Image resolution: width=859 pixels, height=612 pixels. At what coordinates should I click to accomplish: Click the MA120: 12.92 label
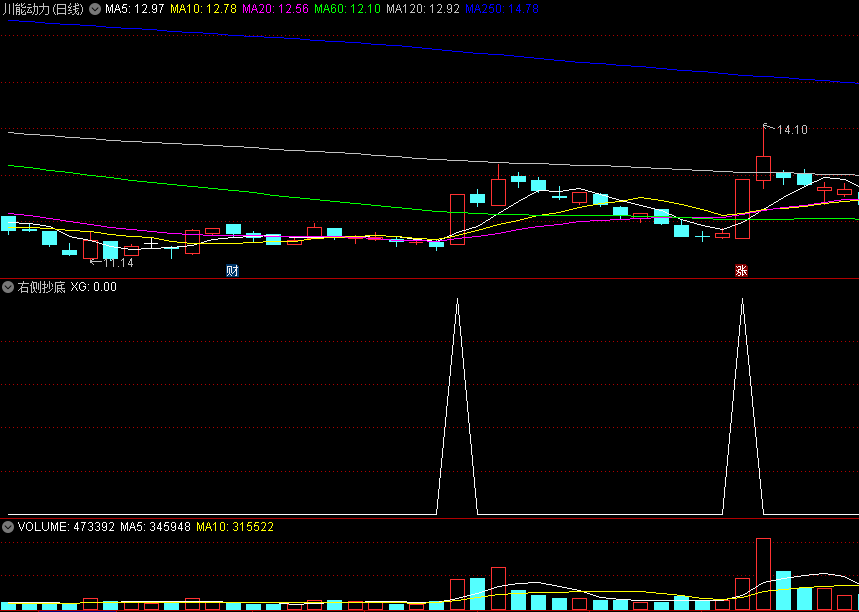click(x=422, y=9)
